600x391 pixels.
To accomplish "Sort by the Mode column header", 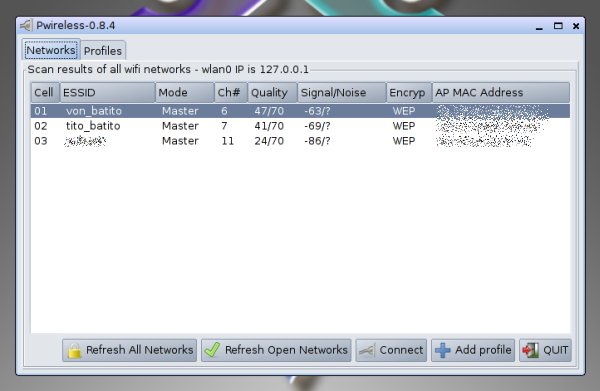I will coord(184,93).
